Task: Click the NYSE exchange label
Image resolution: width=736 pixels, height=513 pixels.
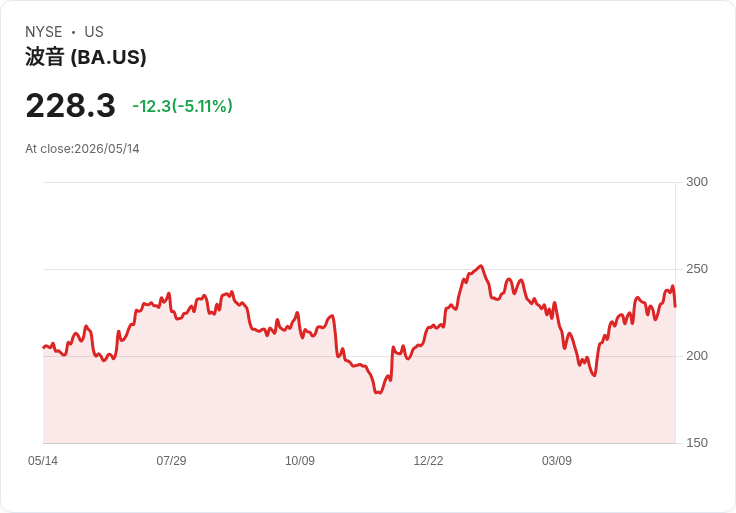Action: click(x=44, y=32)
